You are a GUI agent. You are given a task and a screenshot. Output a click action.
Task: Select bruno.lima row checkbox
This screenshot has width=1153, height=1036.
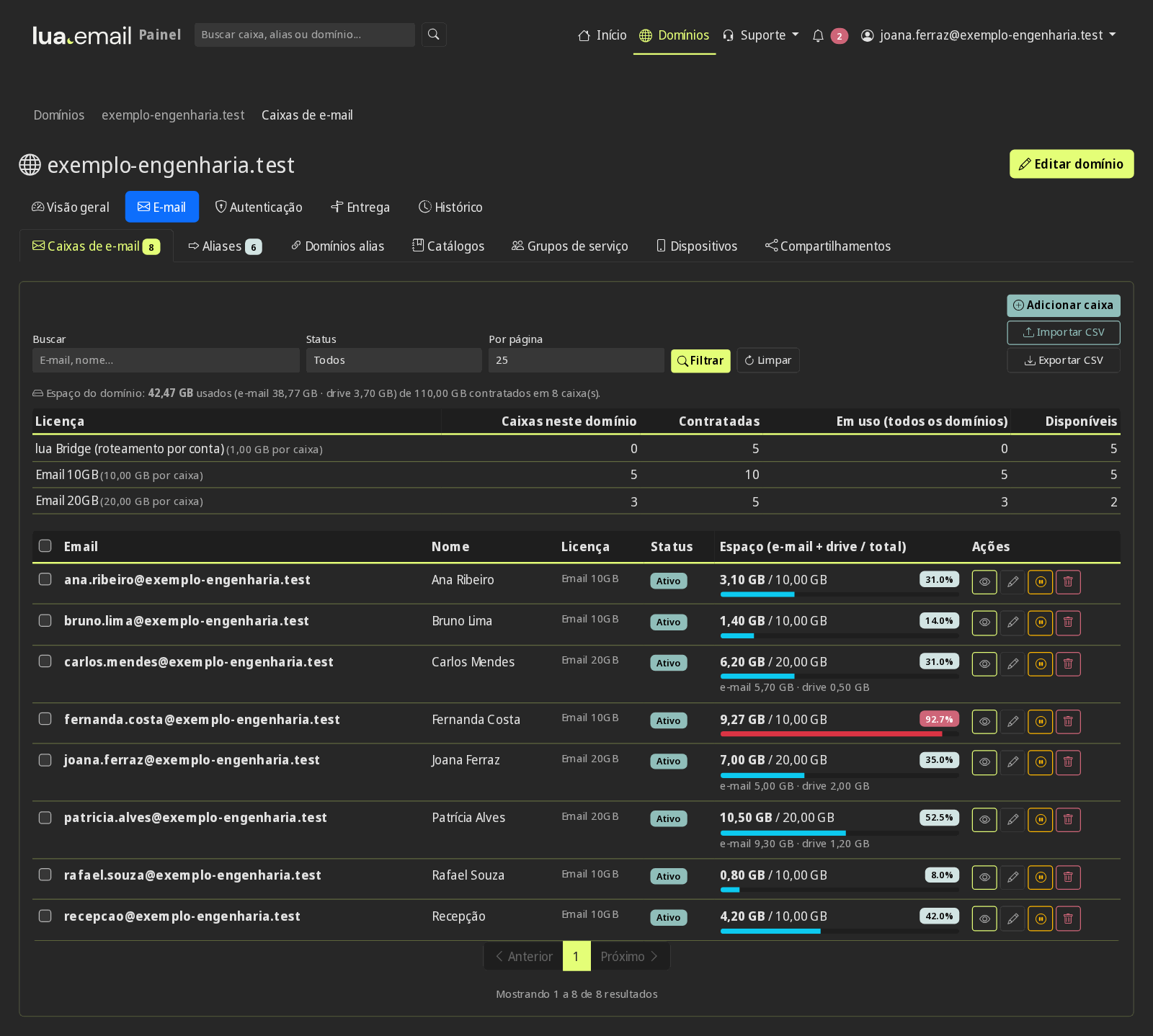point(45,620)
